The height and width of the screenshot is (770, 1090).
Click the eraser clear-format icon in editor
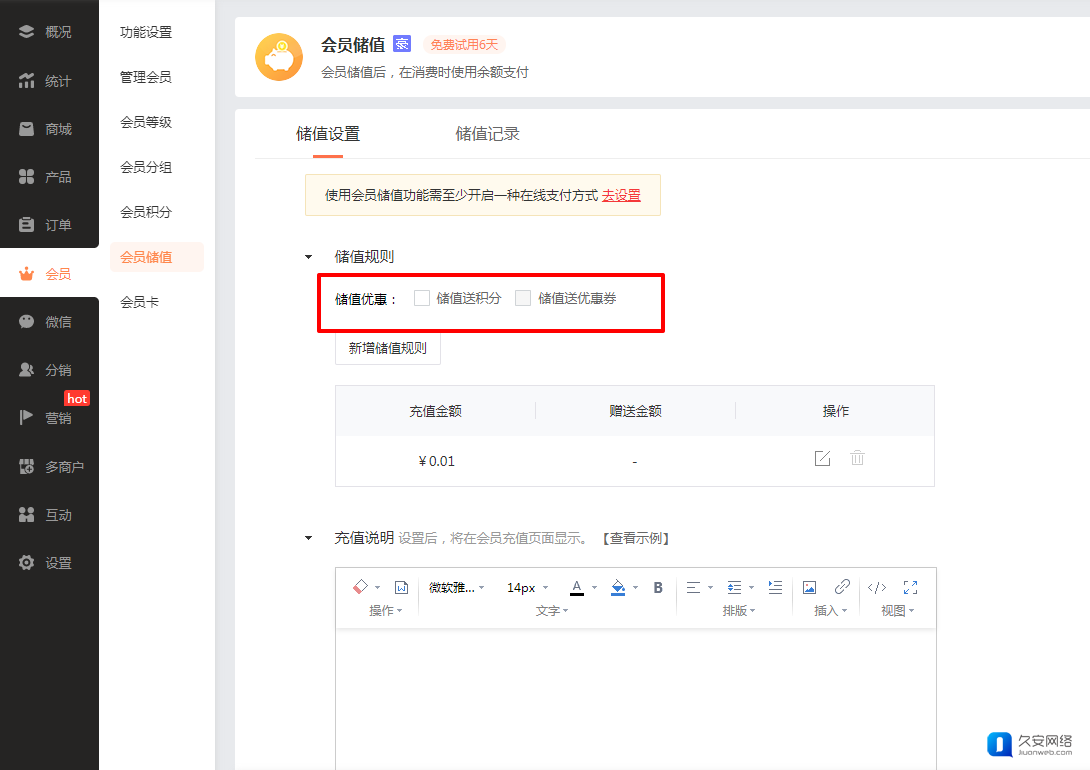tap(361, 587)
